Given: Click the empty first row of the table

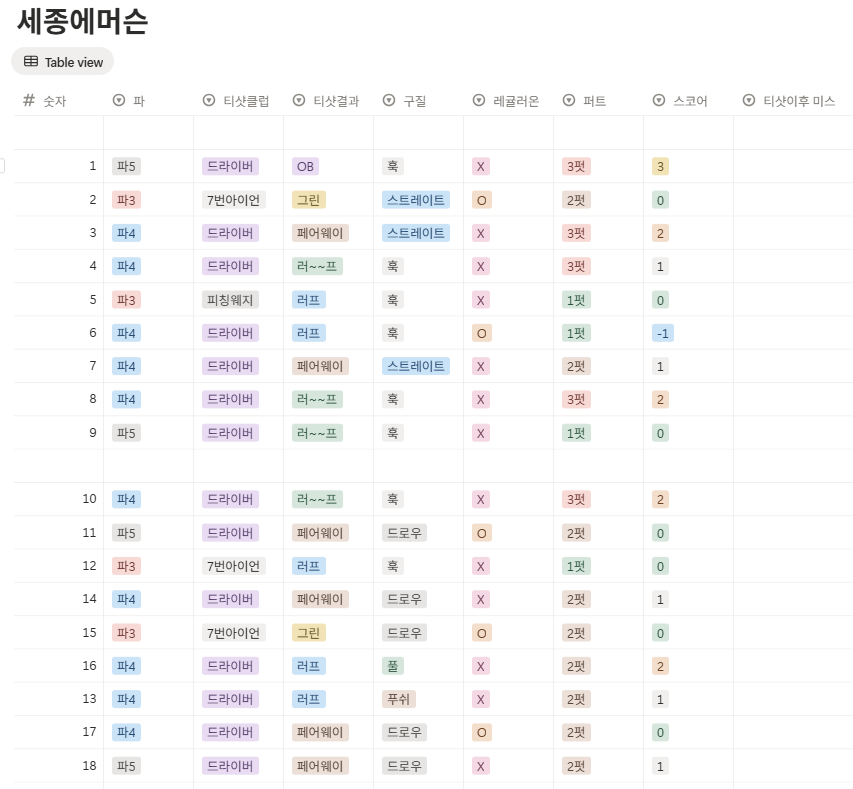Looking at the screenshot, I should pos(400,130).
